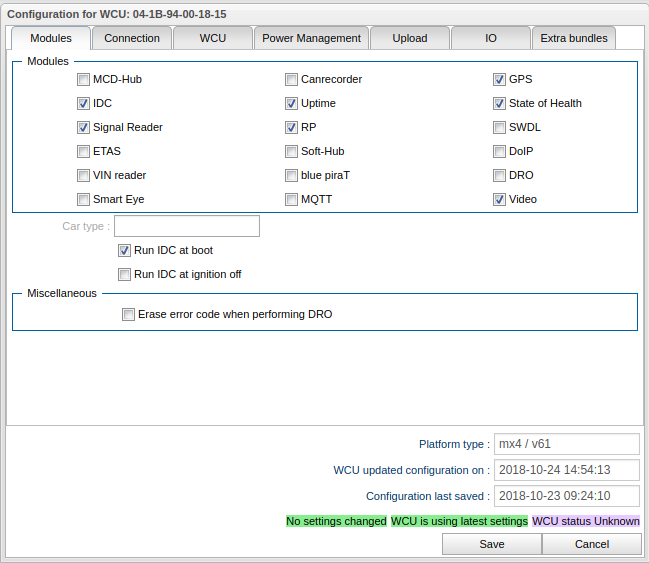The height and width of the screenshot is (563, 649).
Task: Uncheck the IDC module checkbox
Action: (x=84, y=104)
